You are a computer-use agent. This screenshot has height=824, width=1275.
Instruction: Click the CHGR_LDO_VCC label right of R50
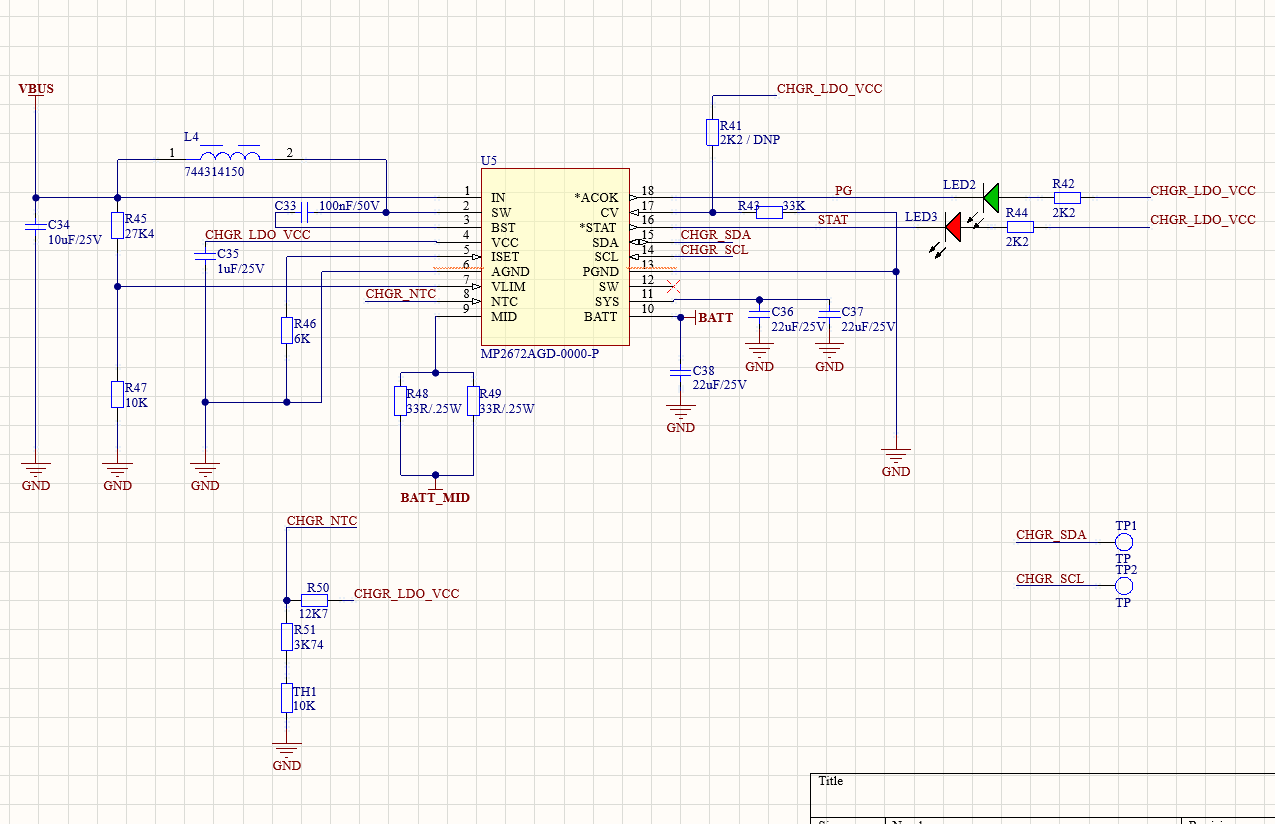tap(407, 594)
